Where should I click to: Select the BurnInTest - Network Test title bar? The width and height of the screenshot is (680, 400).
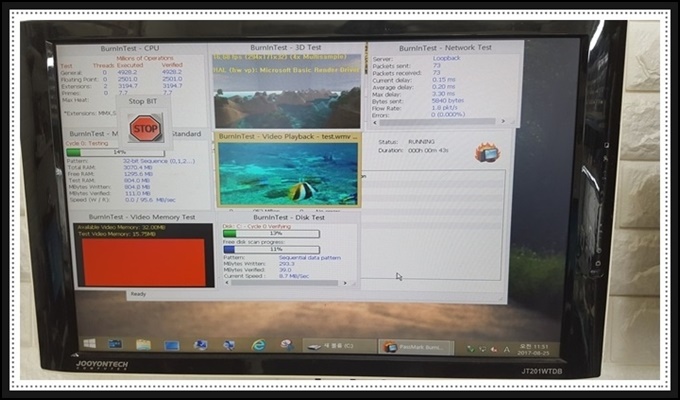(x=445, y=48)
